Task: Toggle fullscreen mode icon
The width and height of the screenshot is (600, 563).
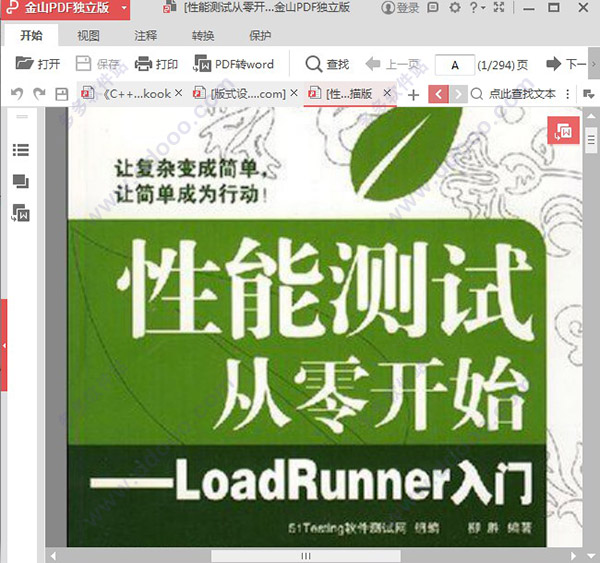Action: 499,7
